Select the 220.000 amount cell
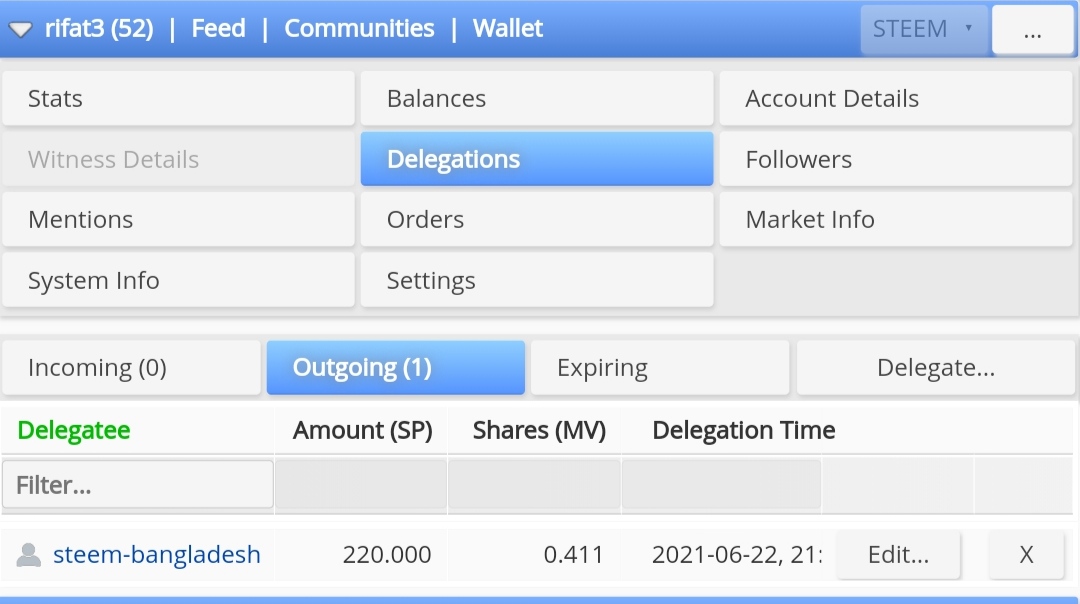The width and height of the screenshot is (1080, 604). pyautogui.click(x=387, y=554)
